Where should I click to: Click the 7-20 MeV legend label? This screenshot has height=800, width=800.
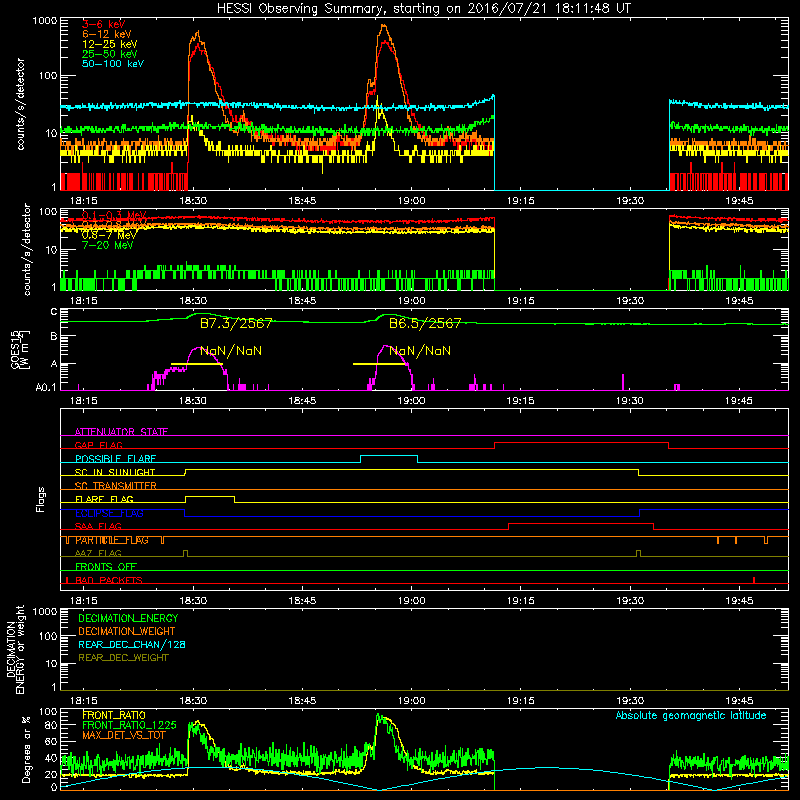pos(107,245)
